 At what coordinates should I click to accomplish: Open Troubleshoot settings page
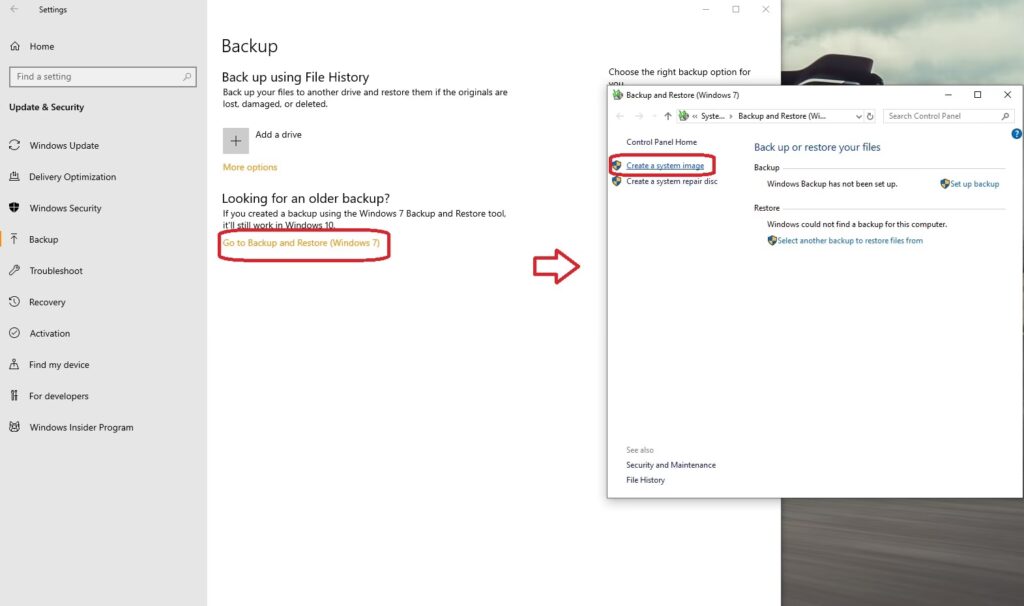tap(56, 271)
